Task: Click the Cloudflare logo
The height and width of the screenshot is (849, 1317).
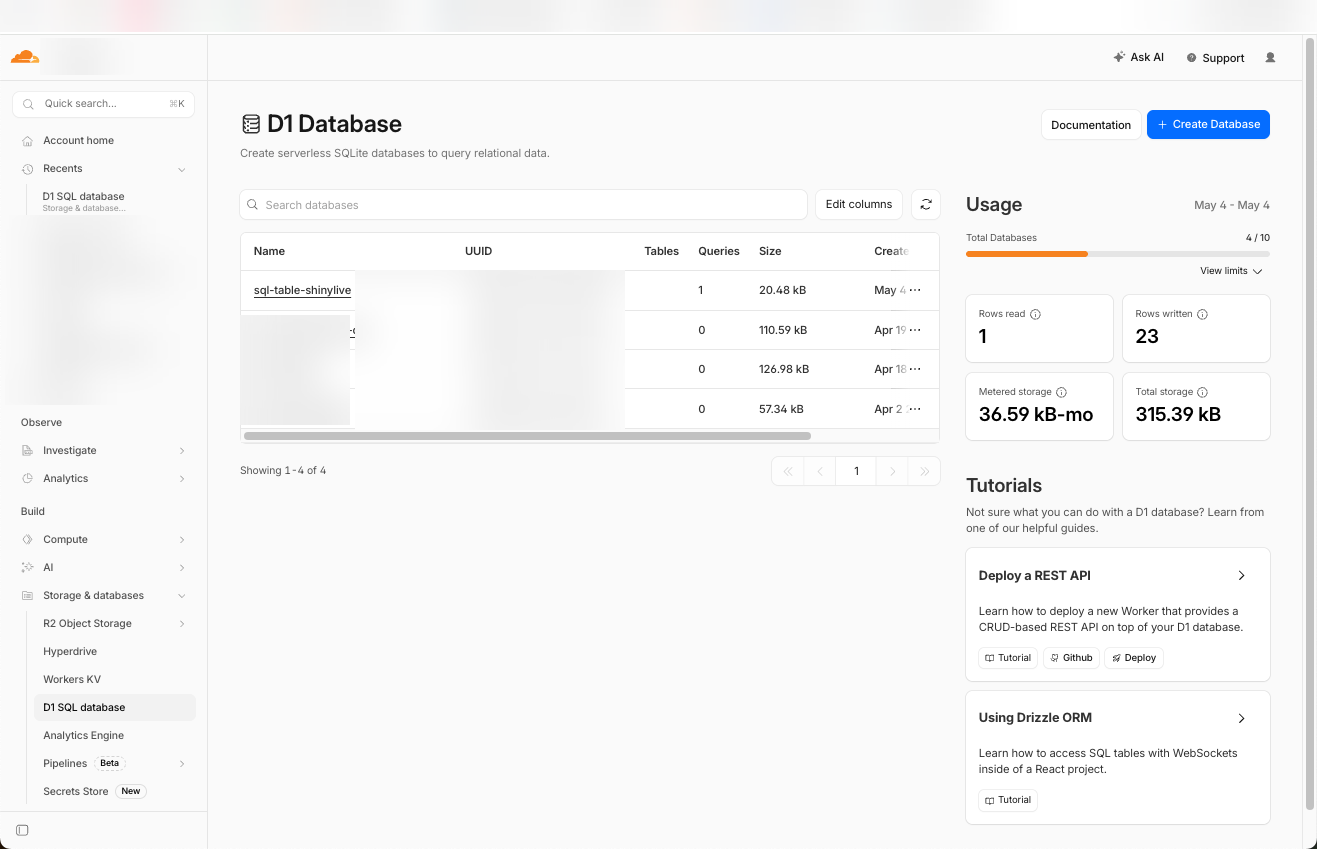Action: coord(25,57)
